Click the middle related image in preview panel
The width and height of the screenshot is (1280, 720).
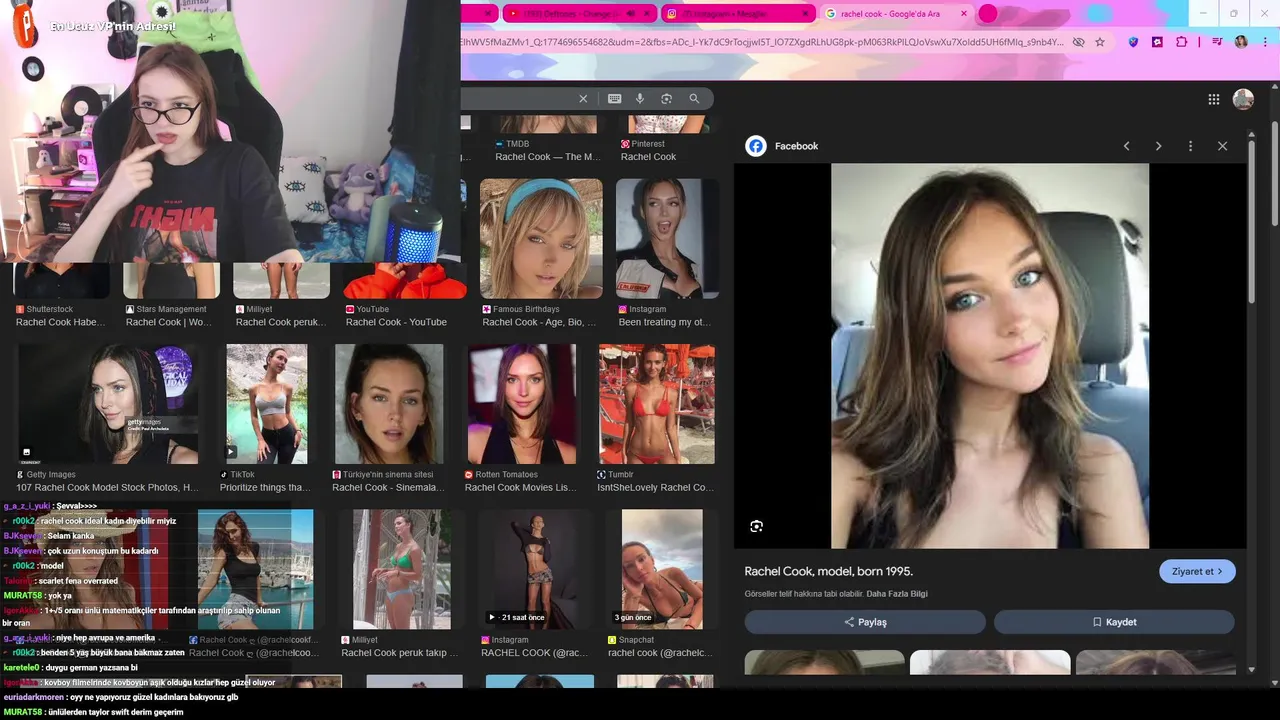pos(990,662)
